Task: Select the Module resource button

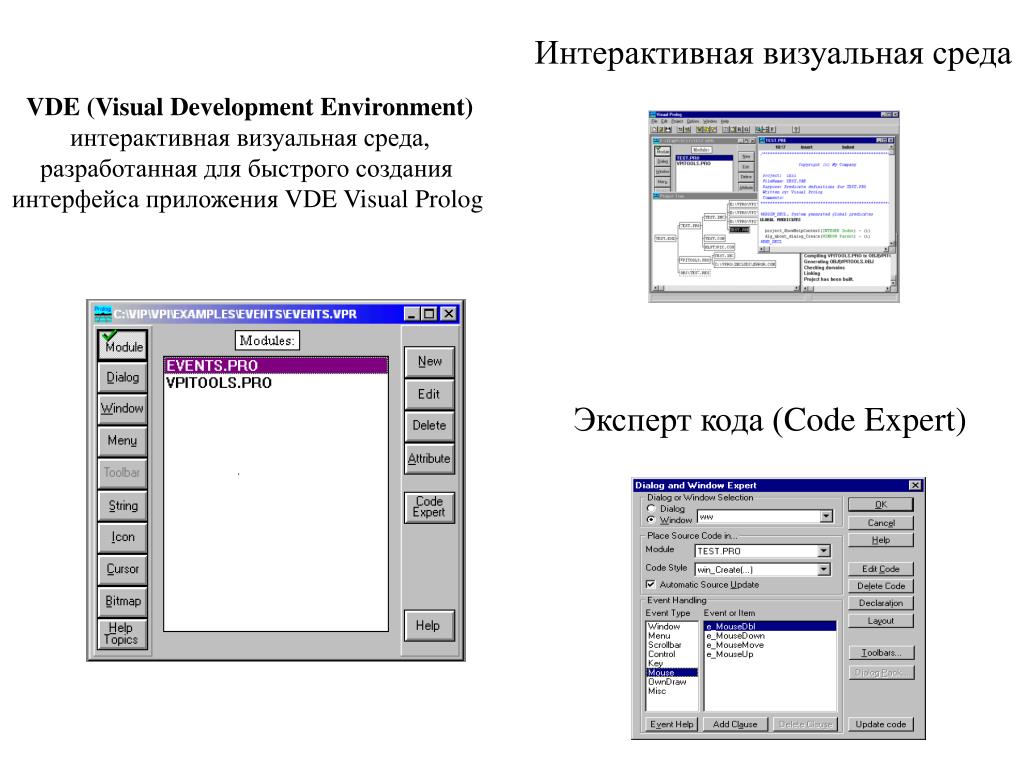Action: tap(123, 345)
